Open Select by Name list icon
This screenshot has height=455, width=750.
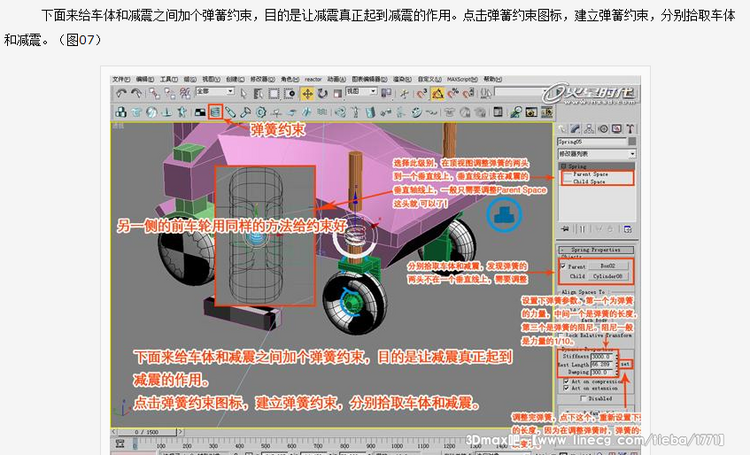click(258, 94)
